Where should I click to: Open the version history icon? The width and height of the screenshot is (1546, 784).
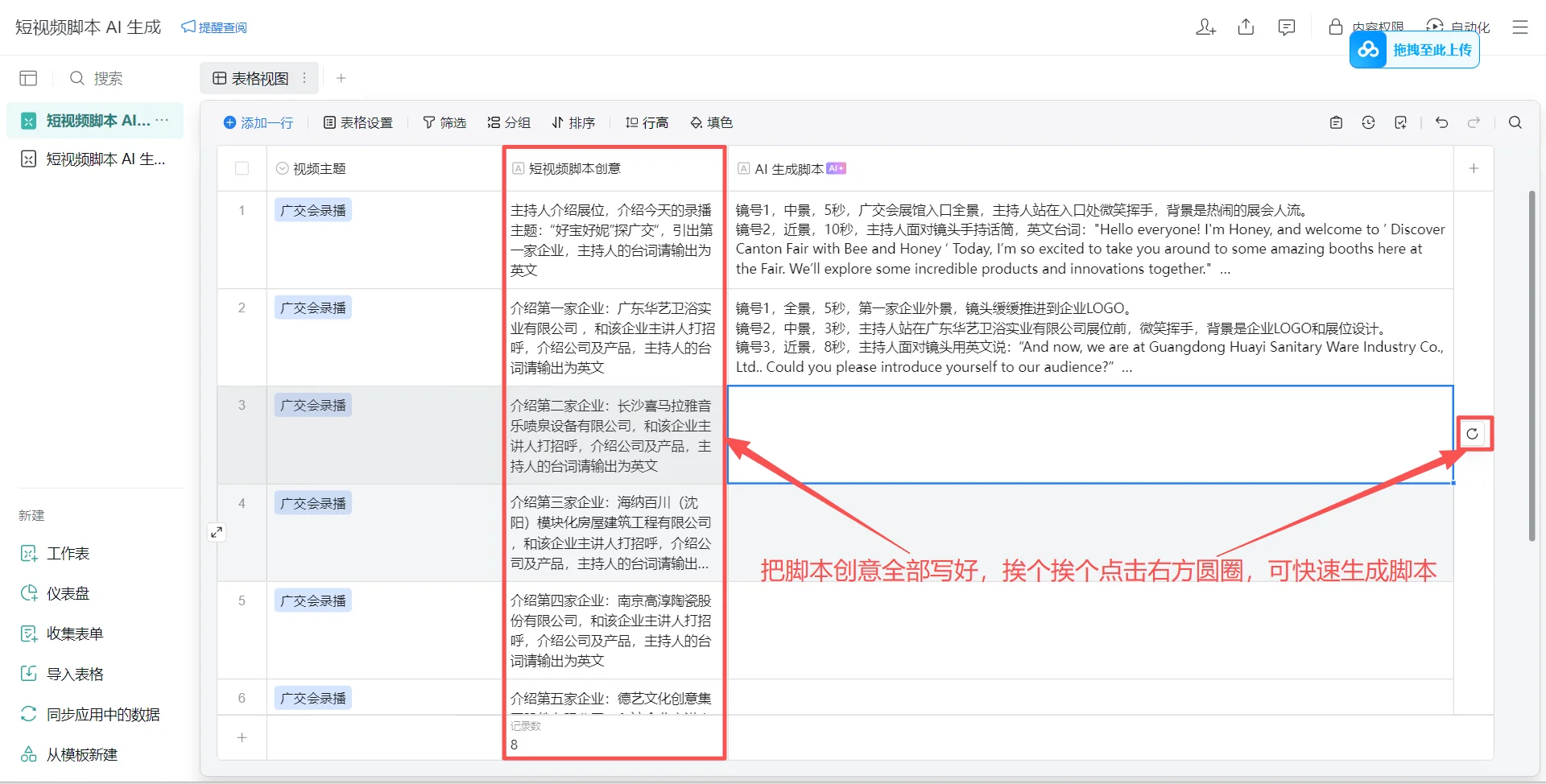[x=1368, y=122]
